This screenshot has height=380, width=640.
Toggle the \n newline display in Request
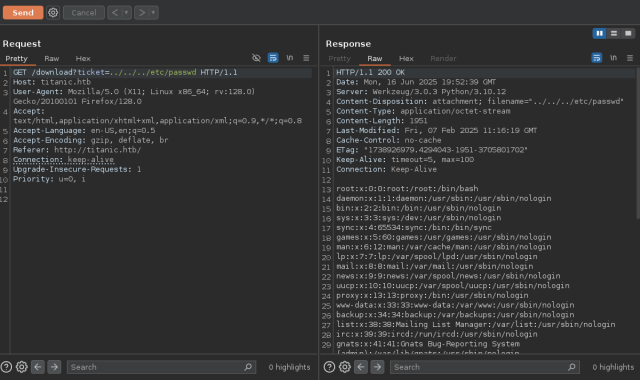(x=289, y=58)
